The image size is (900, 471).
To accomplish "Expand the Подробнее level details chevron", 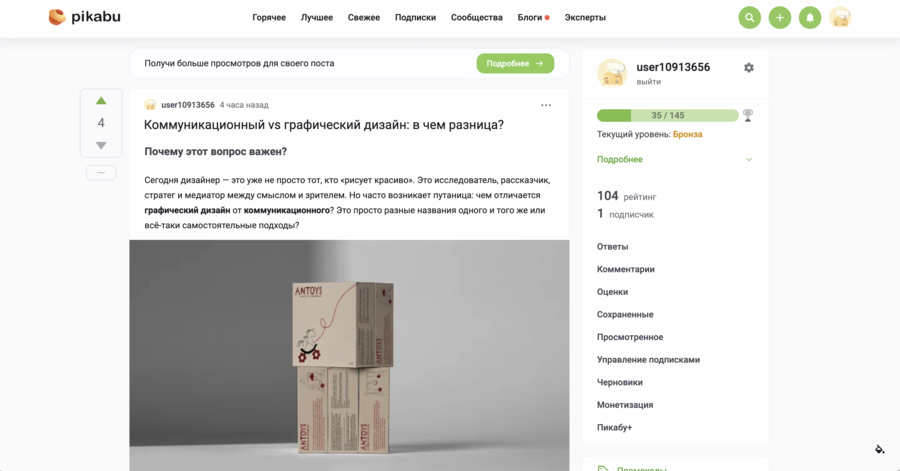I will (x=748, y=159).
